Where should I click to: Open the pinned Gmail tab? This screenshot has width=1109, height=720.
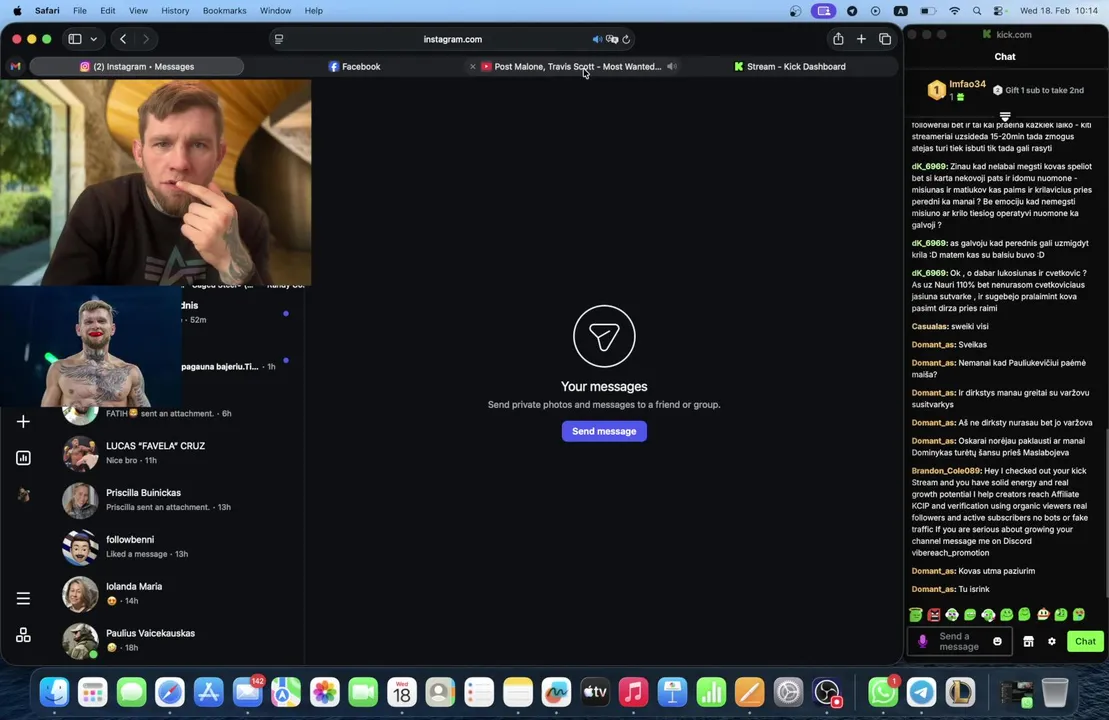[x=16, y=66]
